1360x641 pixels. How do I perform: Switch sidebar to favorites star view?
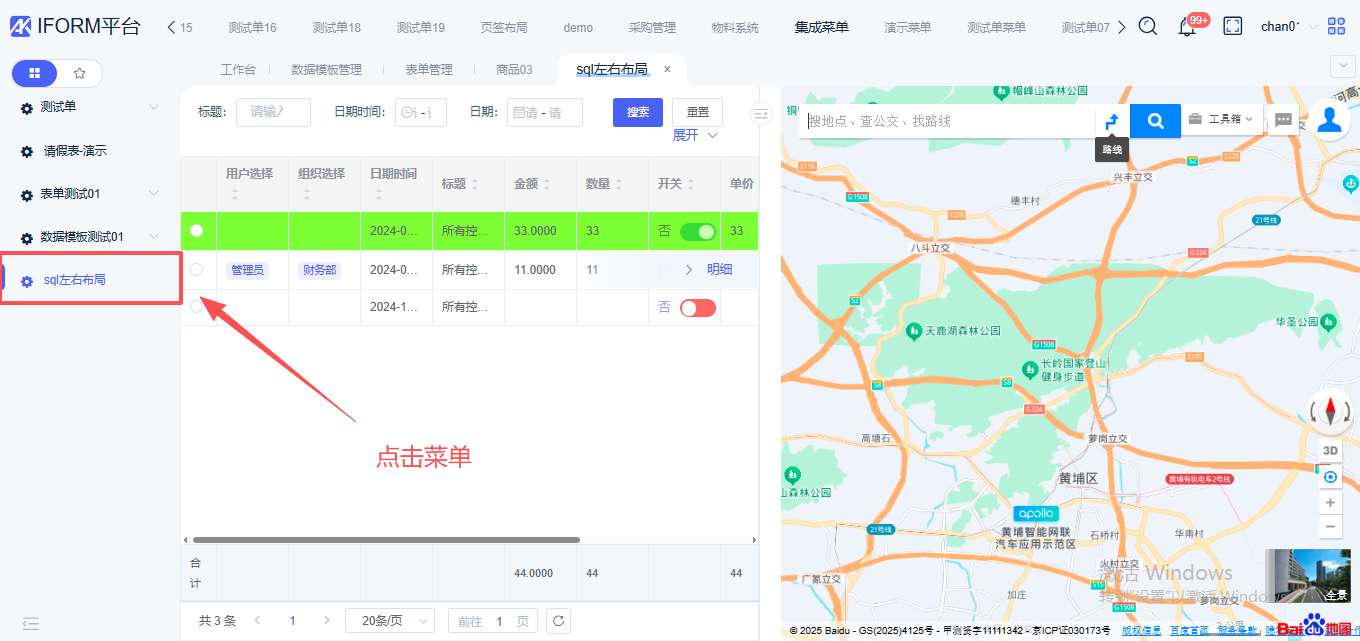(x=80, y=73)
